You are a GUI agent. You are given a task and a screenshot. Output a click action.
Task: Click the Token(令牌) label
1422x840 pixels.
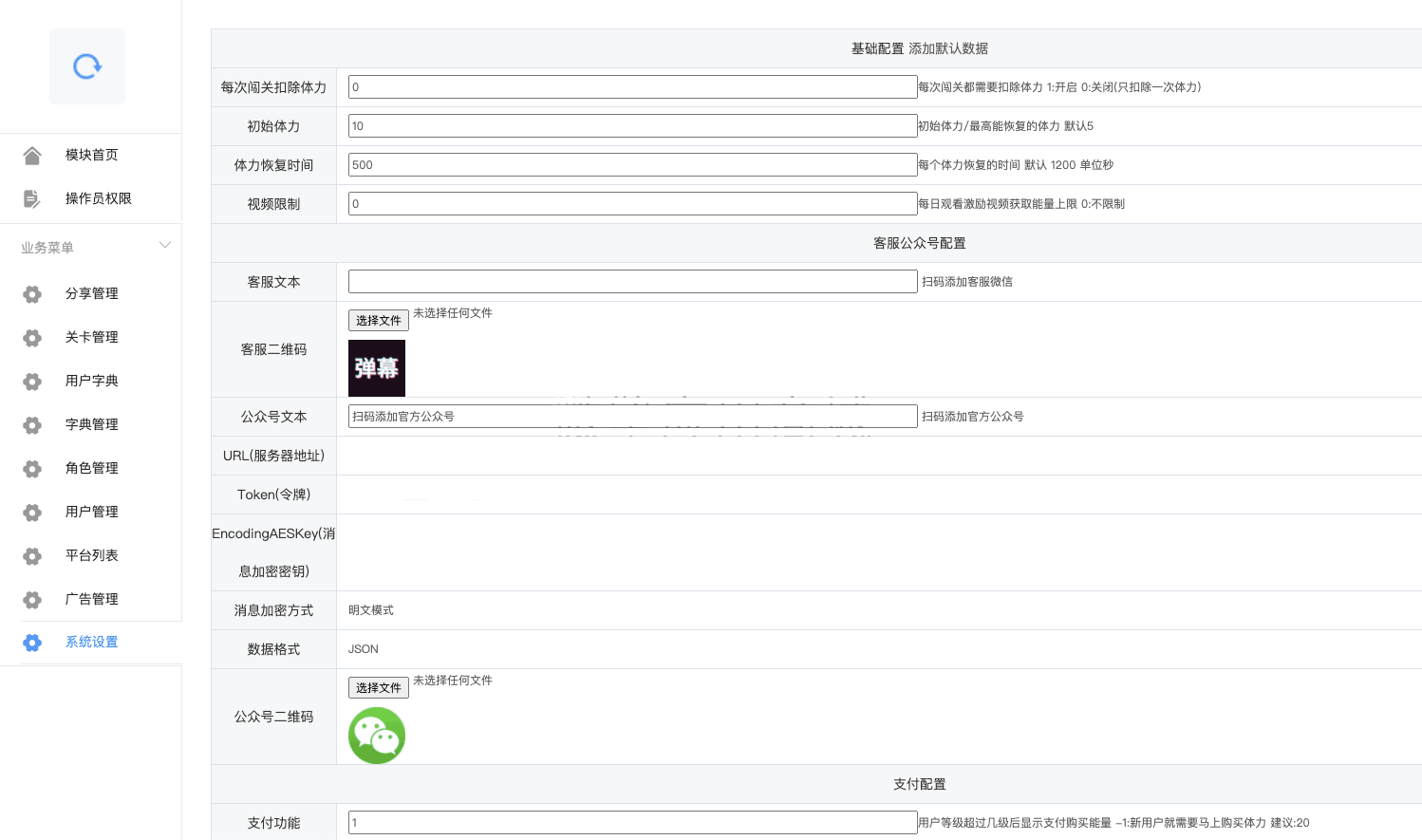[273, 495]
